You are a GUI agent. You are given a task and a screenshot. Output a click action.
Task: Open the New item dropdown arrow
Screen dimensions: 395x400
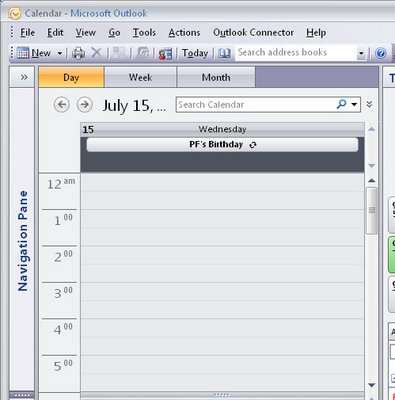coord(60,53)
